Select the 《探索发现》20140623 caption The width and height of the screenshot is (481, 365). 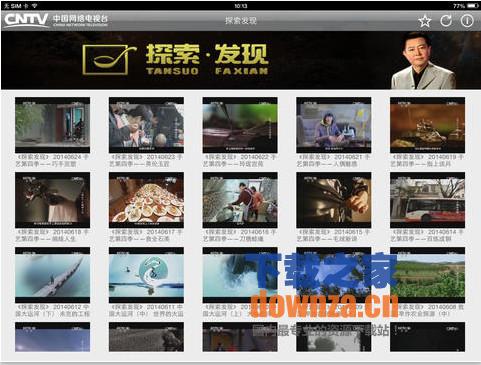146,160
